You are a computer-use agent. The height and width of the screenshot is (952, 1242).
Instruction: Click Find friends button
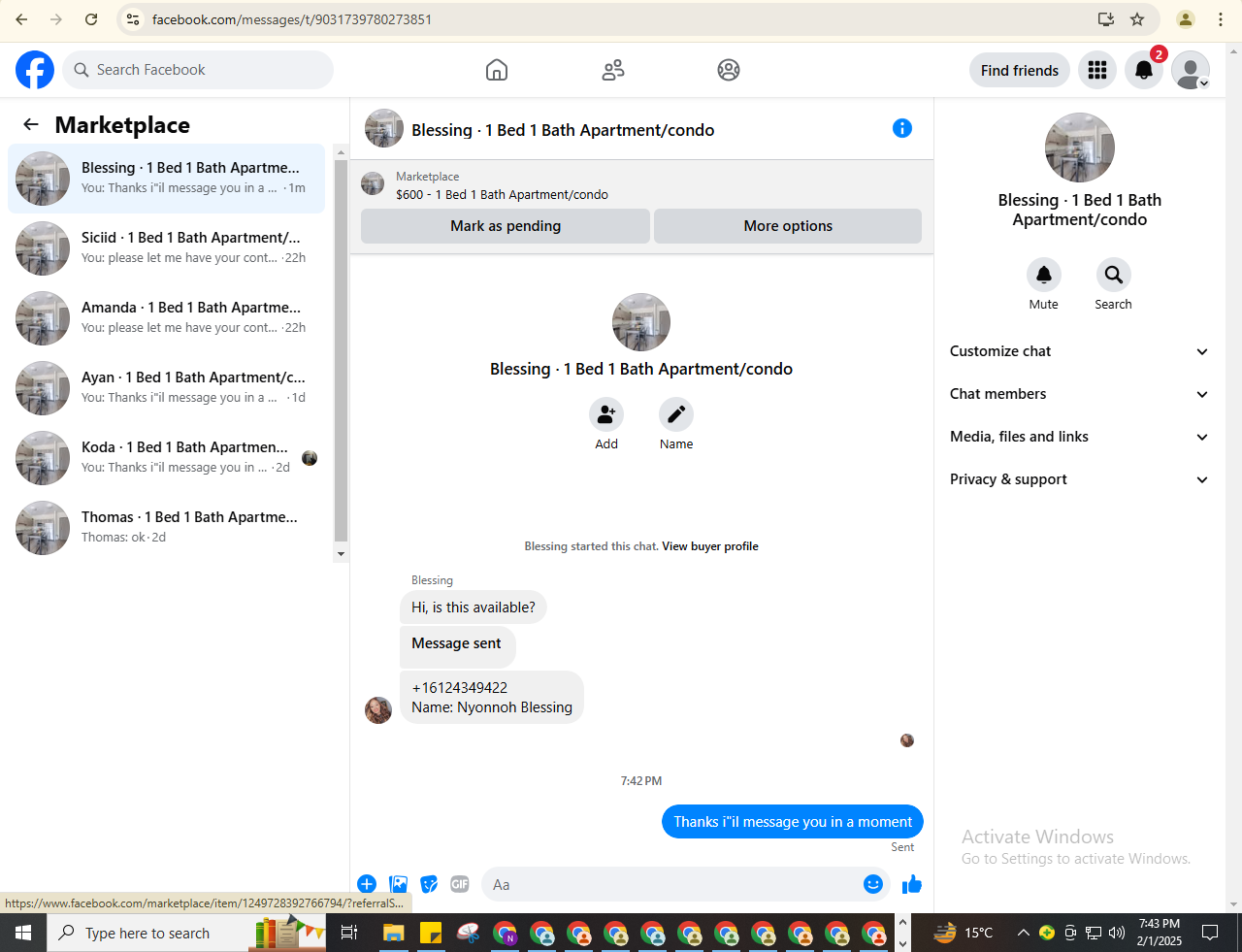point(1020,70)
